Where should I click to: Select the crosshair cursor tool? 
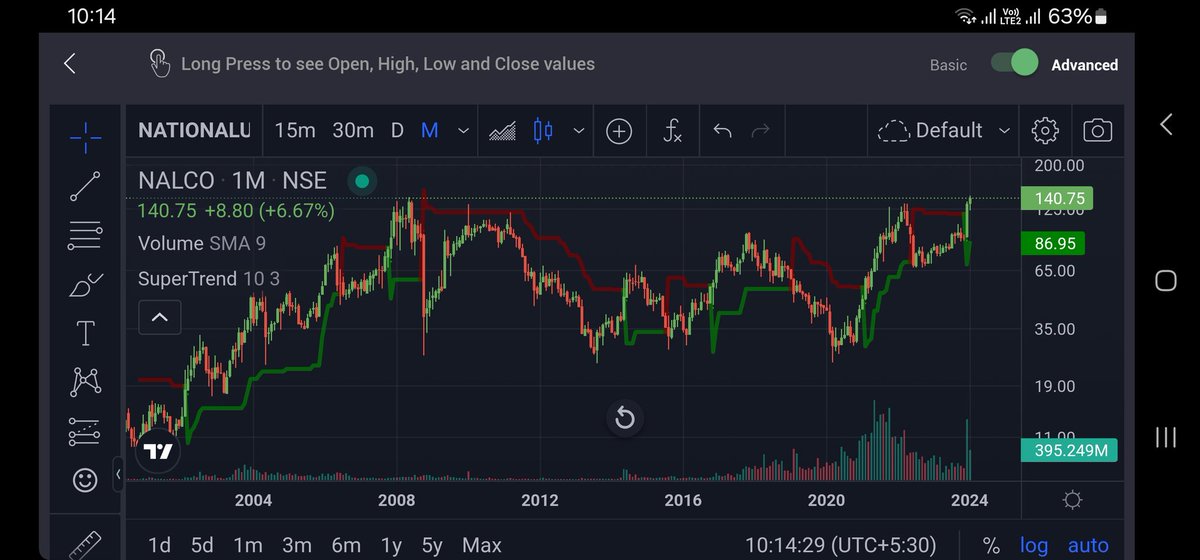[85, 137]
